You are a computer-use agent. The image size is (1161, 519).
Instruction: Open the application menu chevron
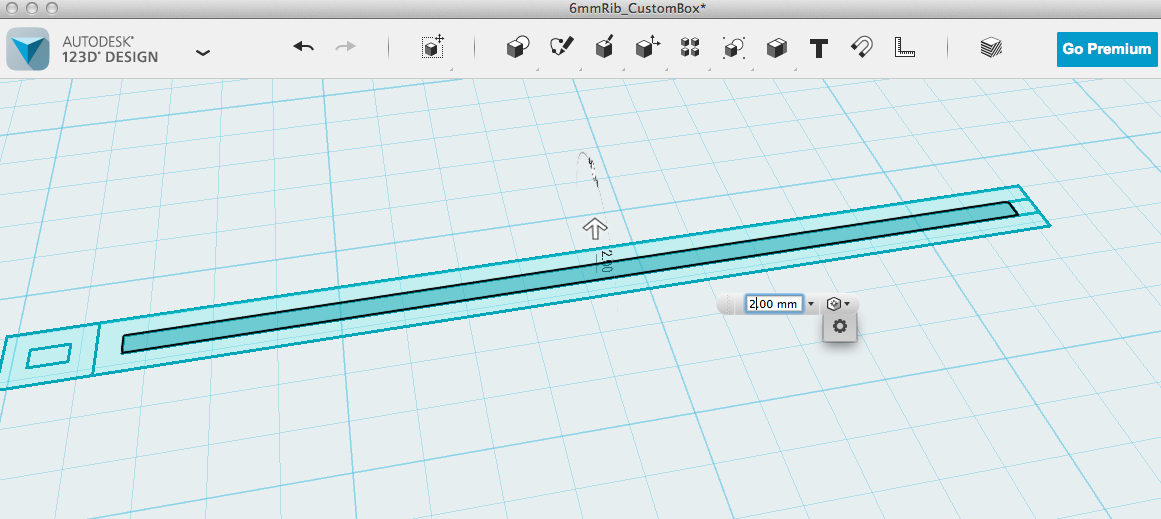coord(202,53)
